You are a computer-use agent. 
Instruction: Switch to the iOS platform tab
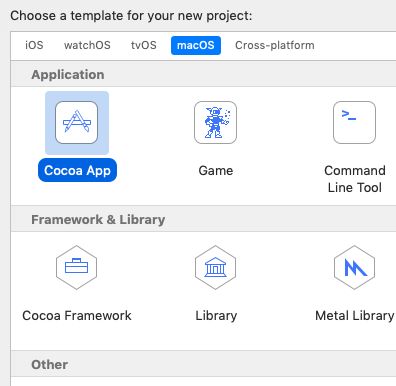[34, 45]
